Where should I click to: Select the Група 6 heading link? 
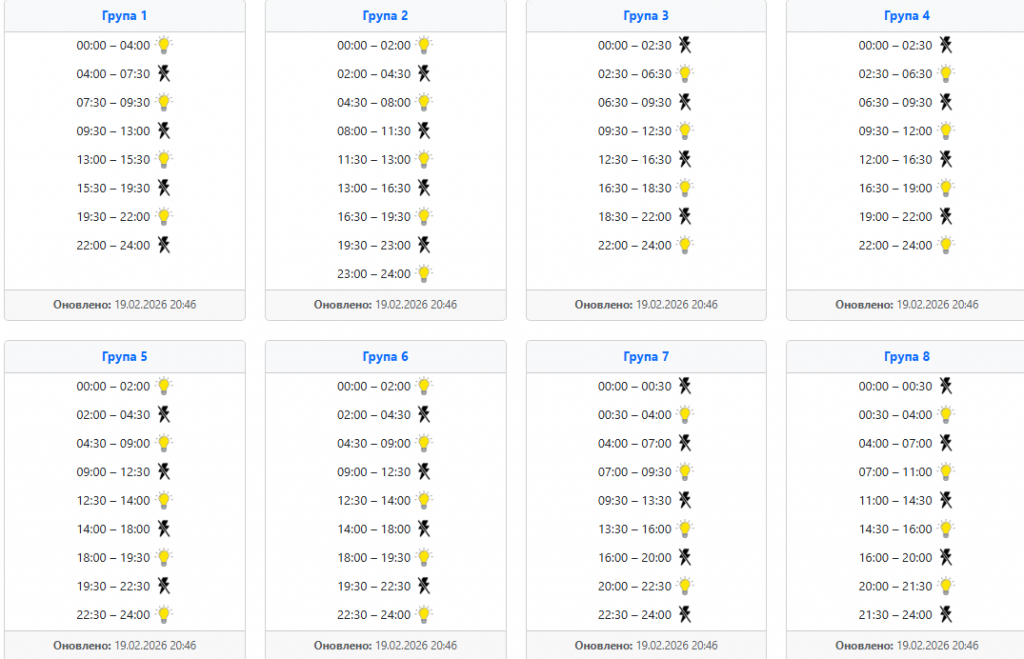385,357
